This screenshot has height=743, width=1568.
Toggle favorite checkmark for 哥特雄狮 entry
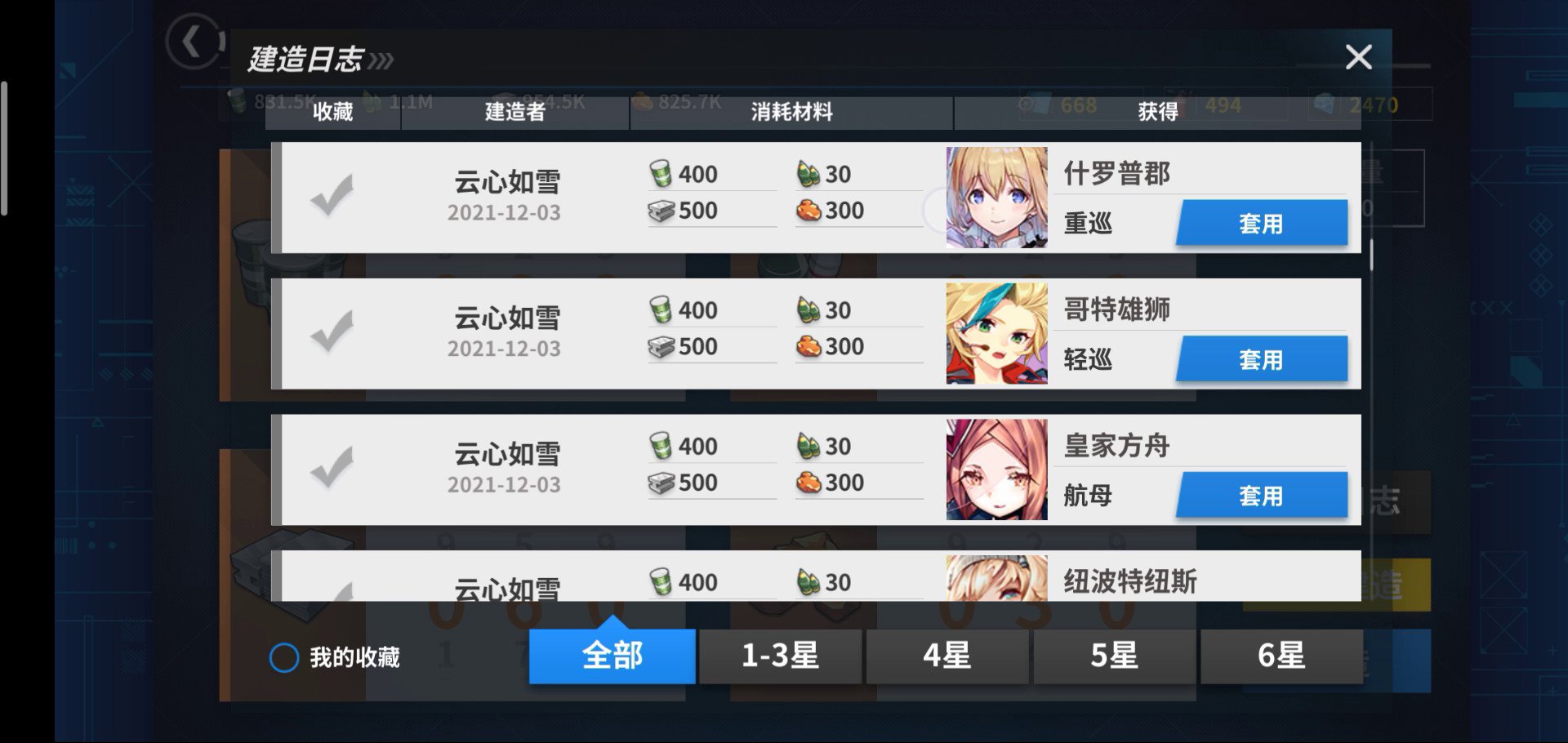(x=332, y=331)
